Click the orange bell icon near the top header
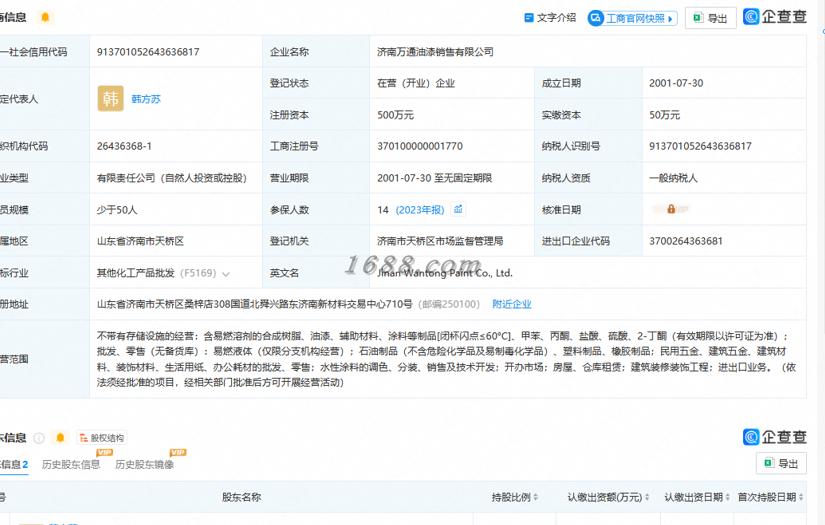The width and height of the screenshot is (825, 525). point(45,17)
